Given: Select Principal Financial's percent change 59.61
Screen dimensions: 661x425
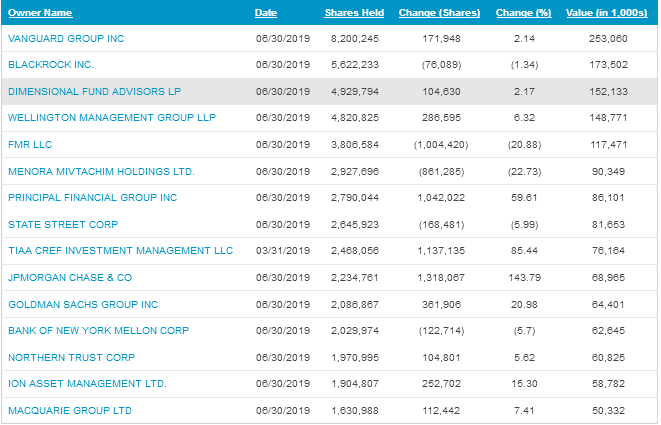Looking at the screenshot, I should coord(524,198).
